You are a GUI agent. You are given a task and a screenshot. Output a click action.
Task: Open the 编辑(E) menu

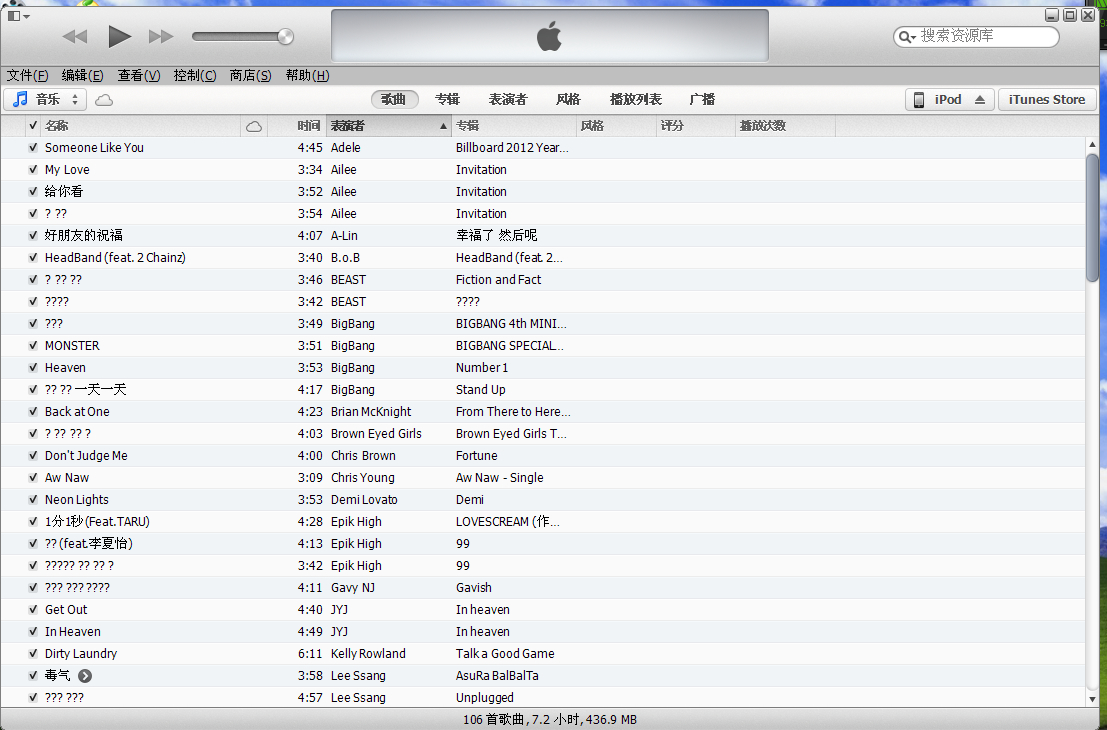pos(83,76)
